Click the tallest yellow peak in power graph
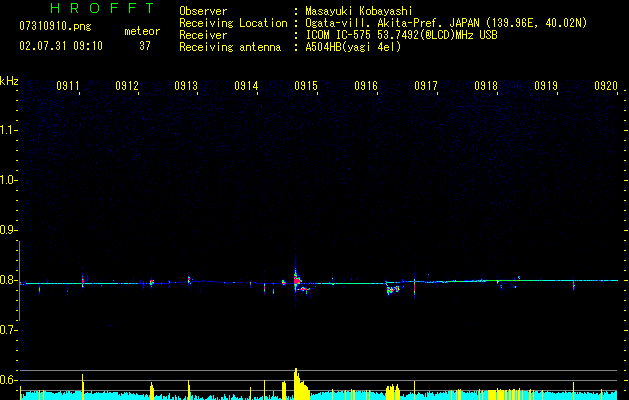The width and height of the screenshot is (629, 400). [x=296, y=384]
